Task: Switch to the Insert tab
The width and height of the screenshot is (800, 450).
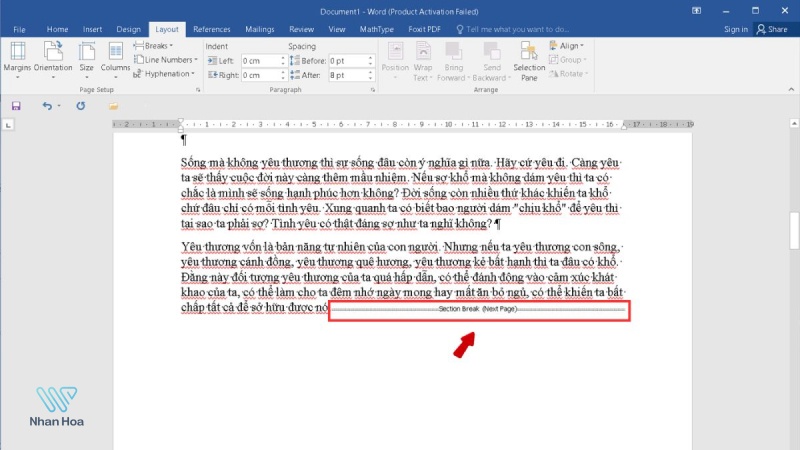Action: pos(92,30)
